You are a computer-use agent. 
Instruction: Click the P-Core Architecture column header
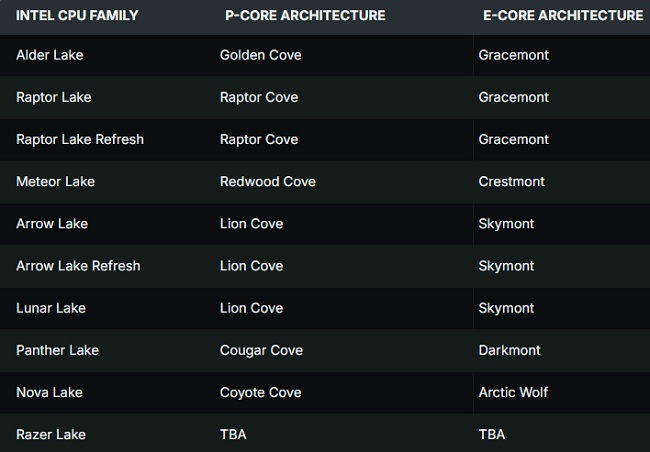tap(305, 15)
